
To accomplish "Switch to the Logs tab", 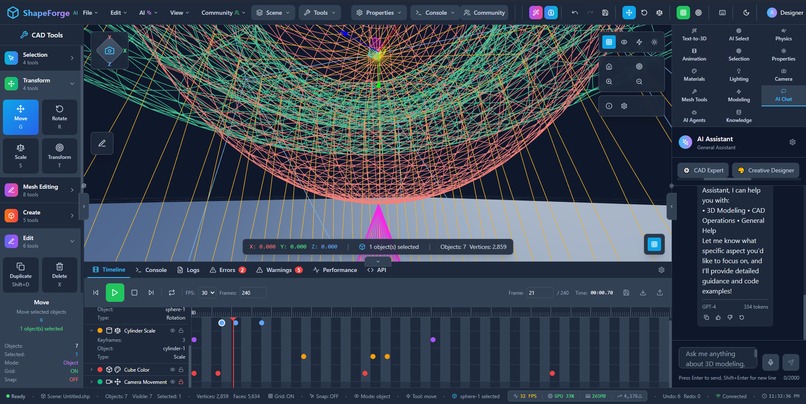I will [x=188, y=270].
